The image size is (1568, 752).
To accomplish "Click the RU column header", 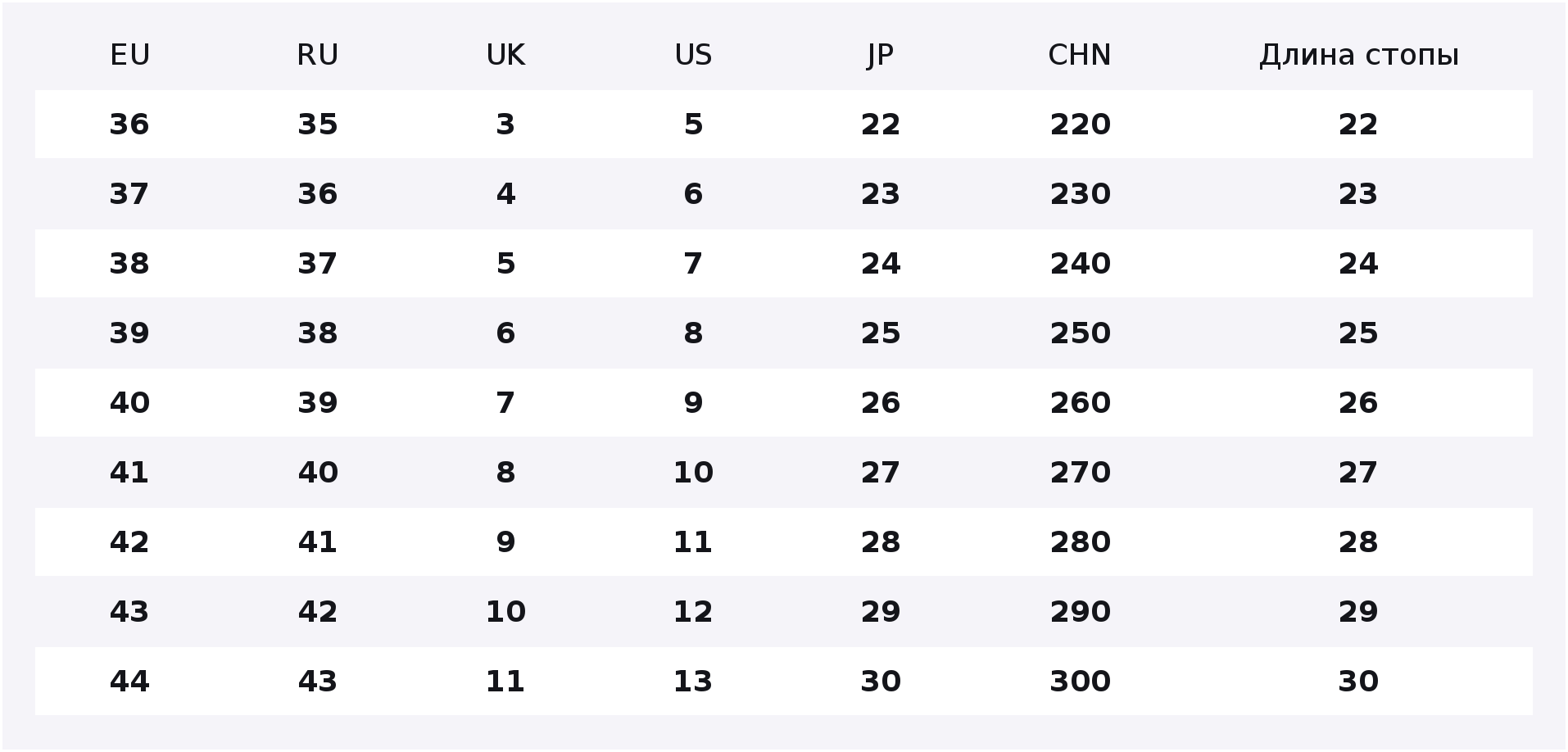I will pos(317,55).
